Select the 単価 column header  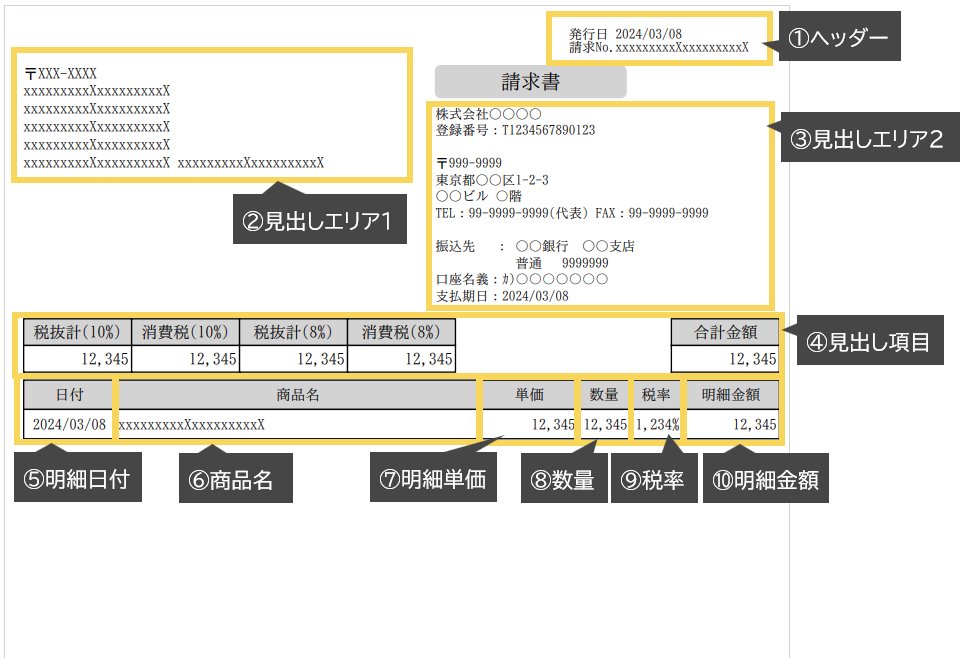(529, 395)
